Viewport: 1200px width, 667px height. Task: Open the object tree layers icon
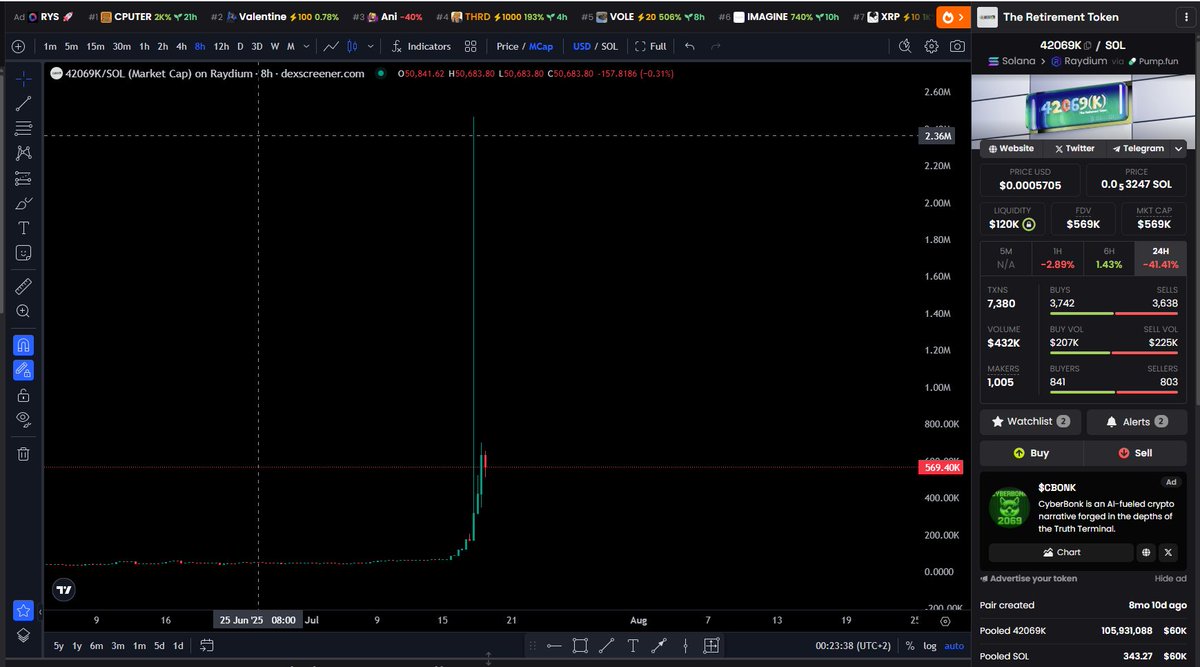point(24,635)
